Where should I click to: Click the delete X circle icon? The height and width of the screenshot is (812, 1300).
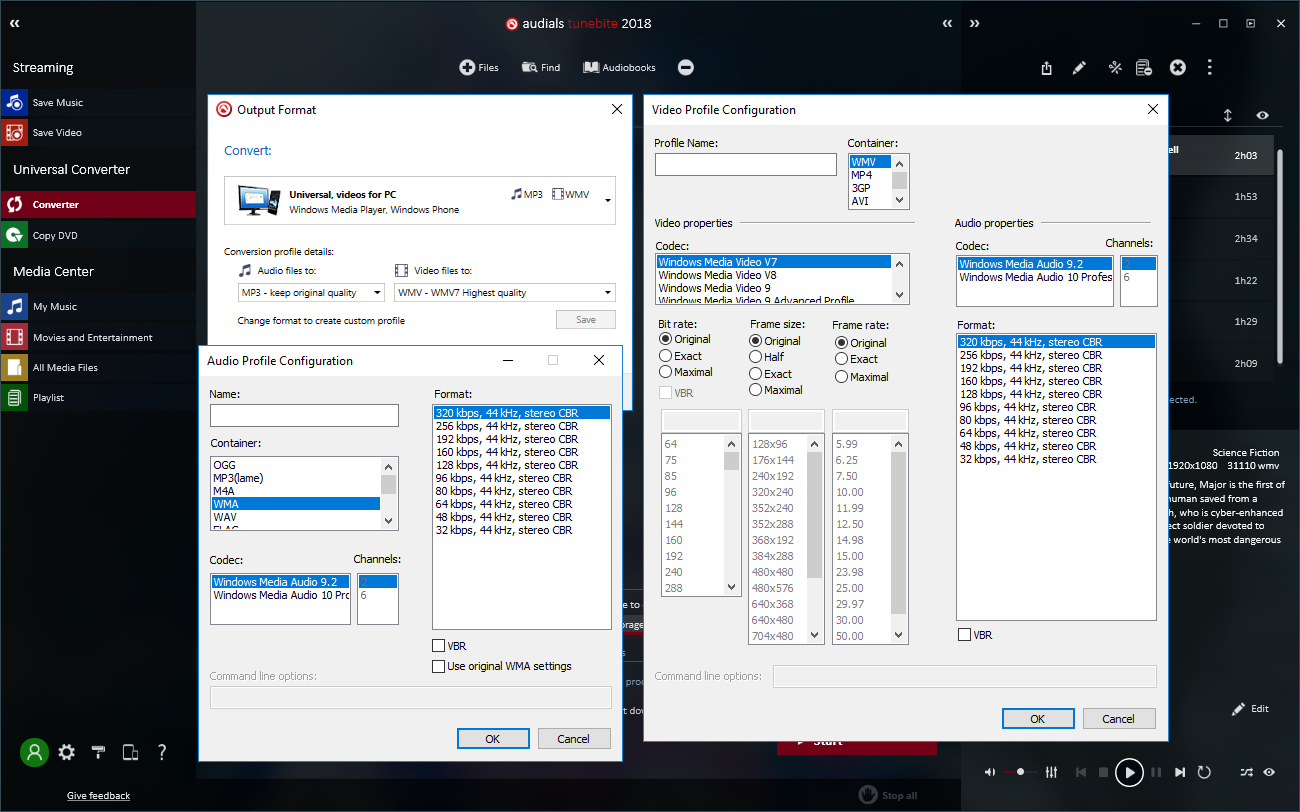pos(1178,67)
